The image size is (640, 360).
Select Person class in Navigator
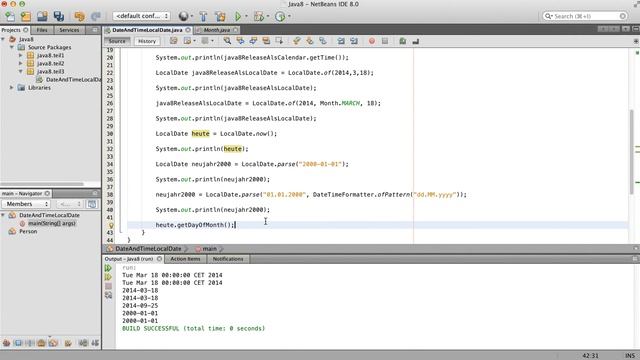click(x=28, y=231)
